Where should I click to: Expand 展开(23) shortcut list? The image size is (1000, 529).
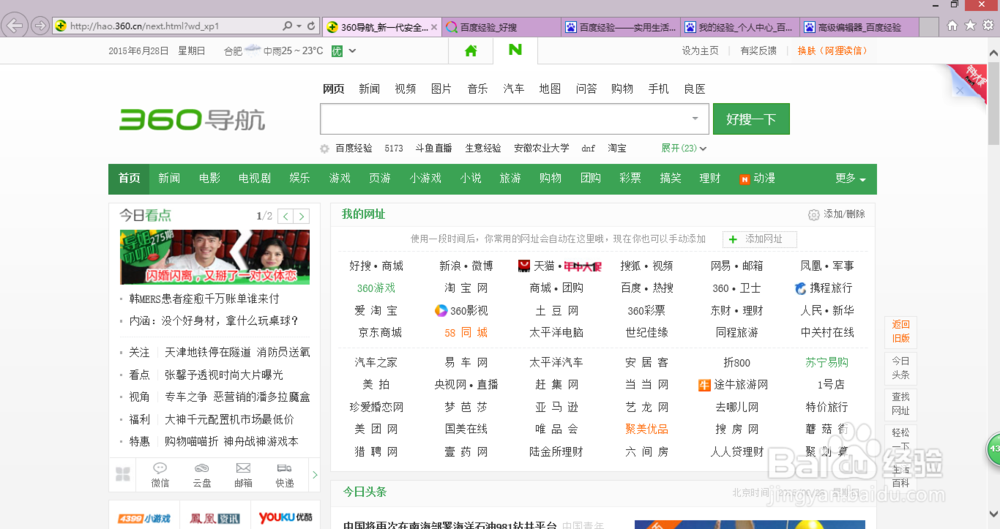tap(684, 148)
